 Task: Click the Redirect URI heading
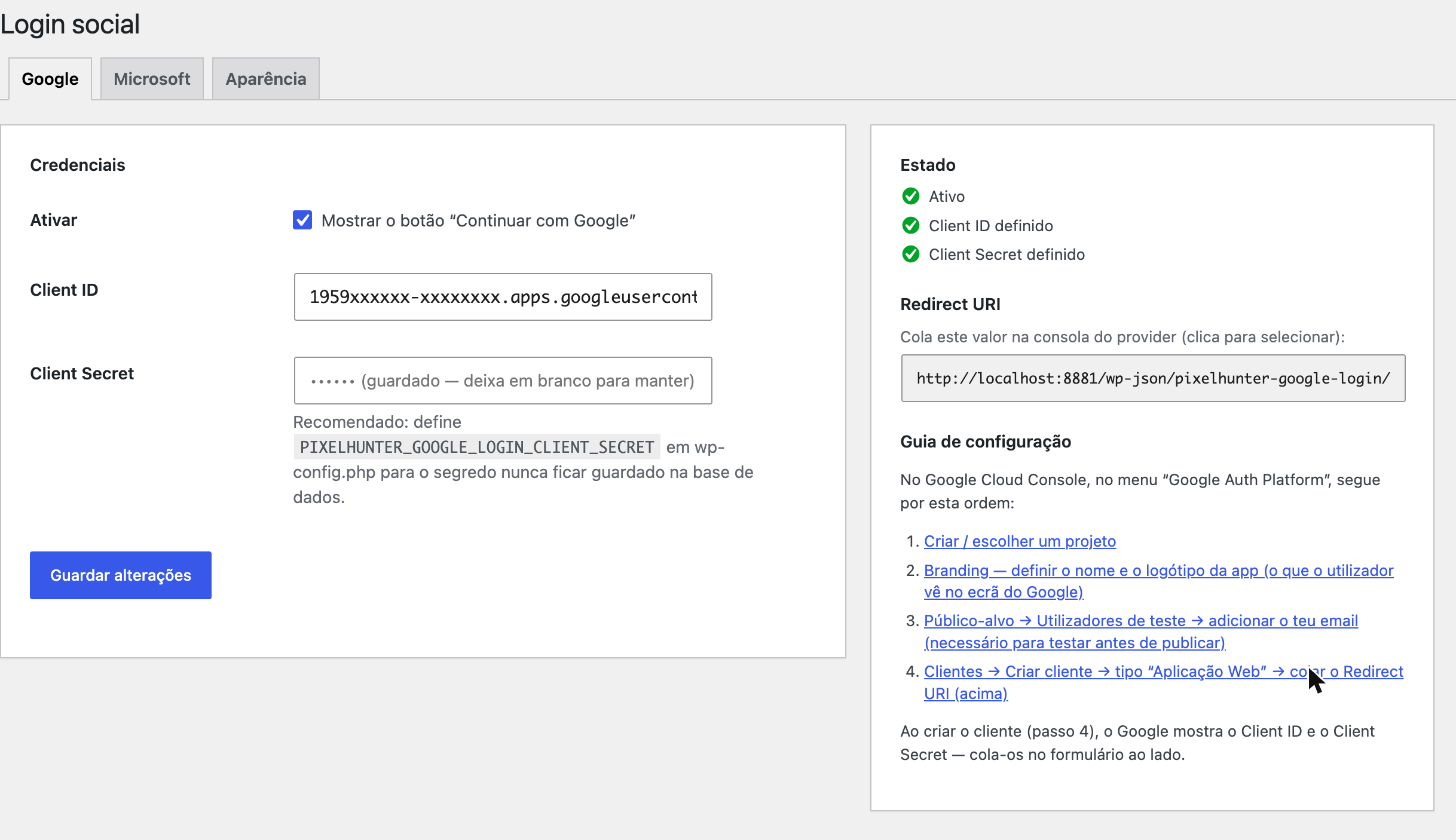pos(950,304)
